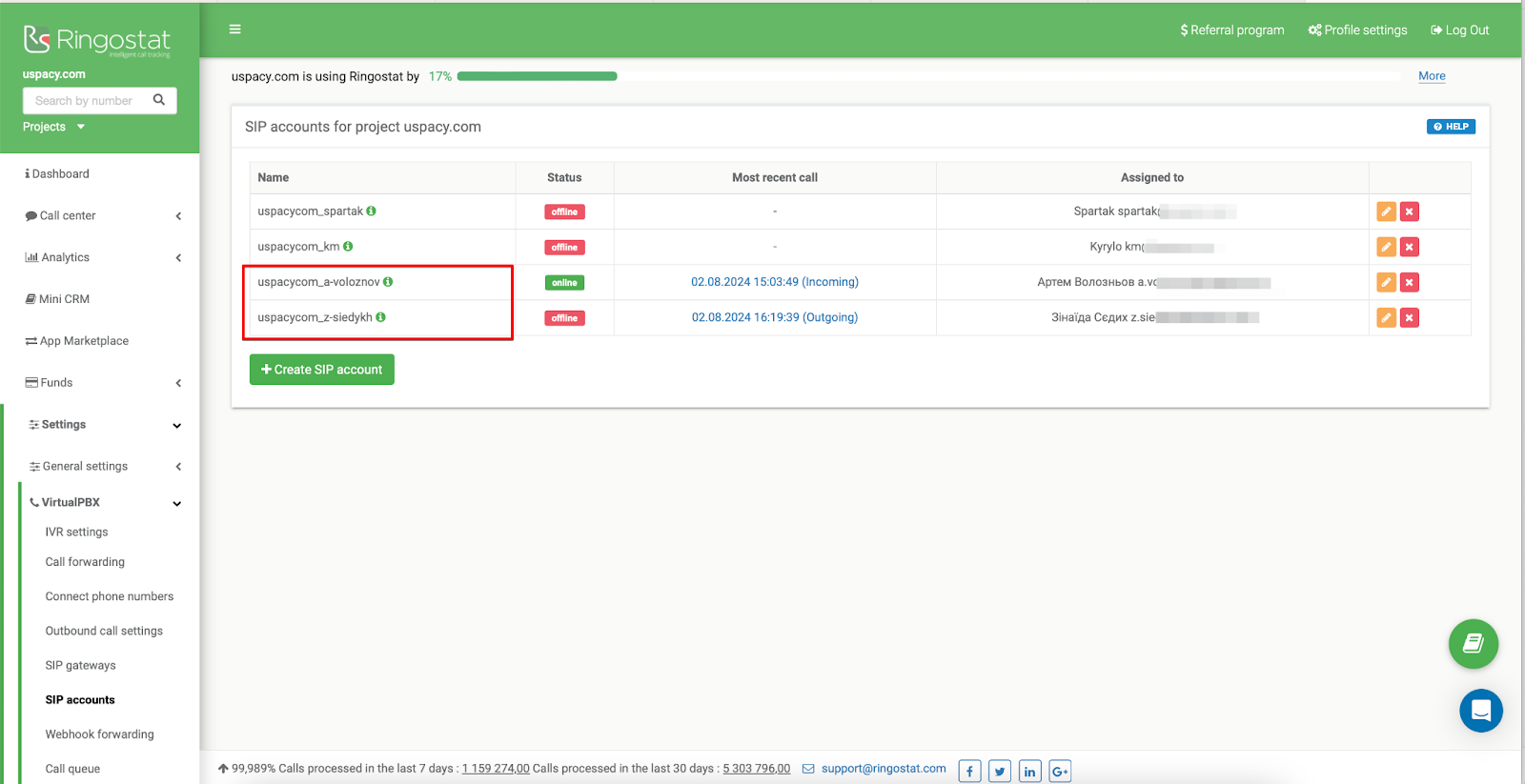The width and height of the screenshot is (1525, 784).
Task: Open Mini CRM
Action: pos(57,299)
